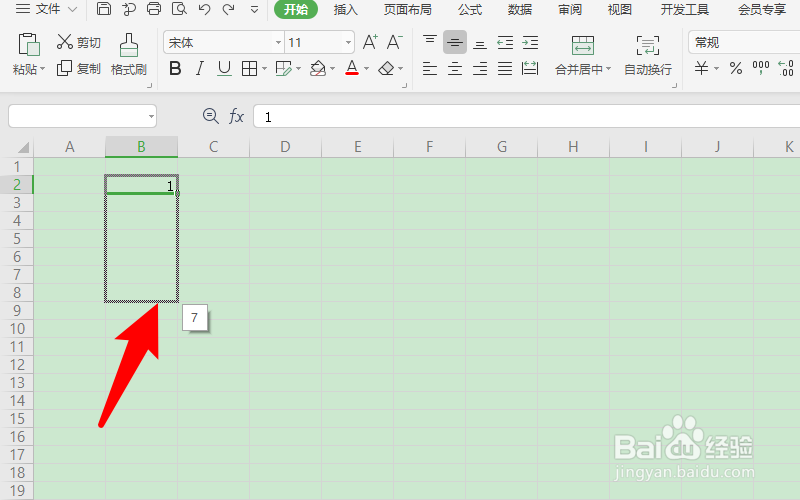Expand the 粘贴 dropdown arrow
This screenshot has height=500, width=800.
(42, 69)
